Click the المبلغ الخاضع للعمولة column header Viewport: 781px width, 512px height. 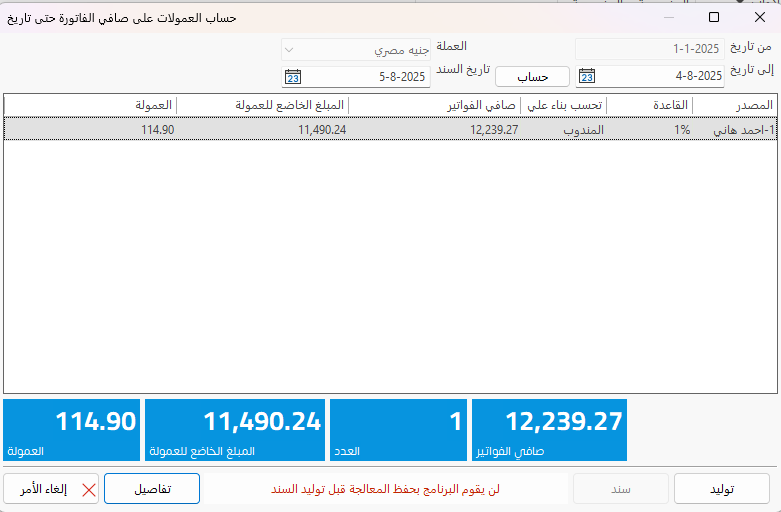click(x=263, y=105)
